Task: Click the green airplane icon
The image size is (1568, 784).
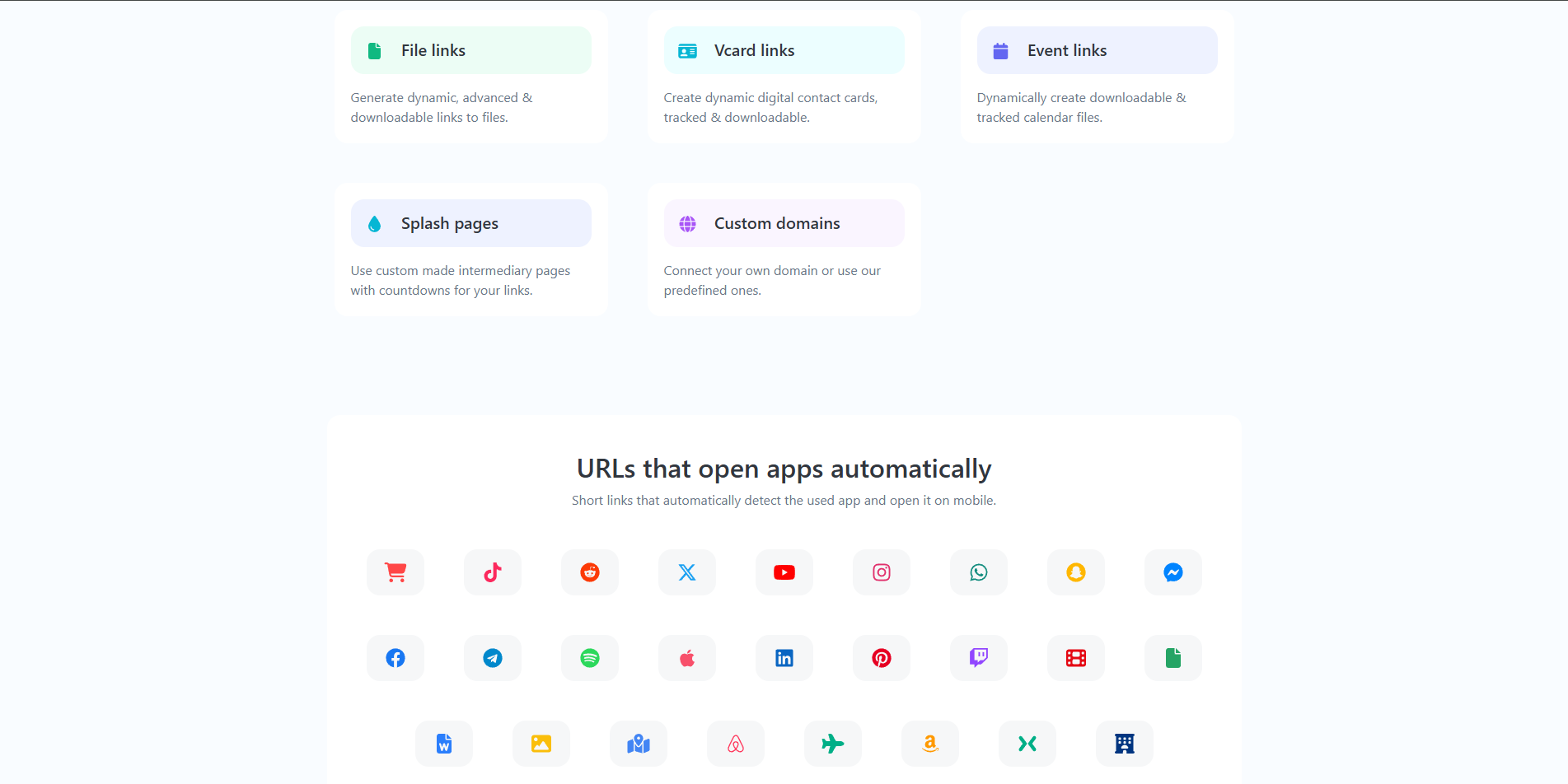Action: coord(833,744)
